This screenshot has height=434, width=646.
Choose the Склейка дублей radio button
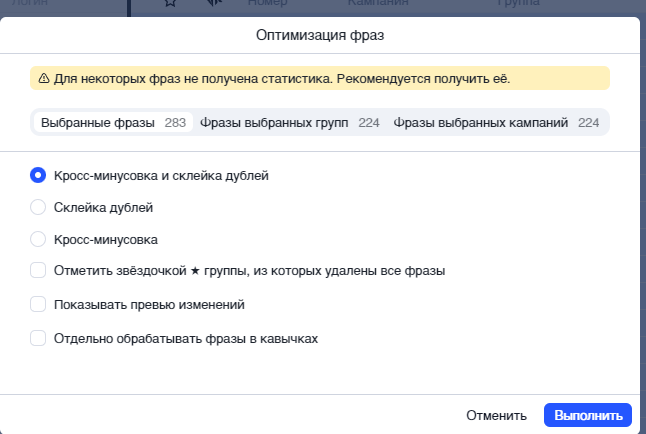tap(38, 207)
